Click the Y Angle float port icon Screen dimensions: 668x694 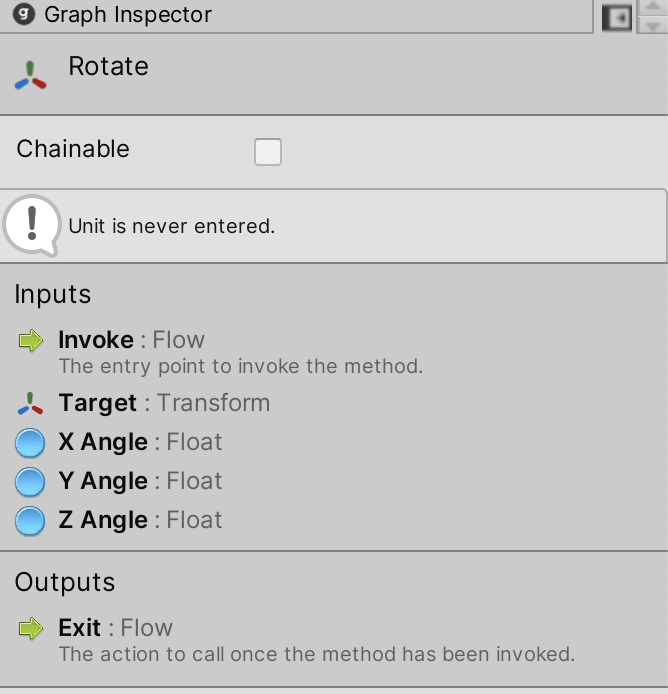coord(31,482)
